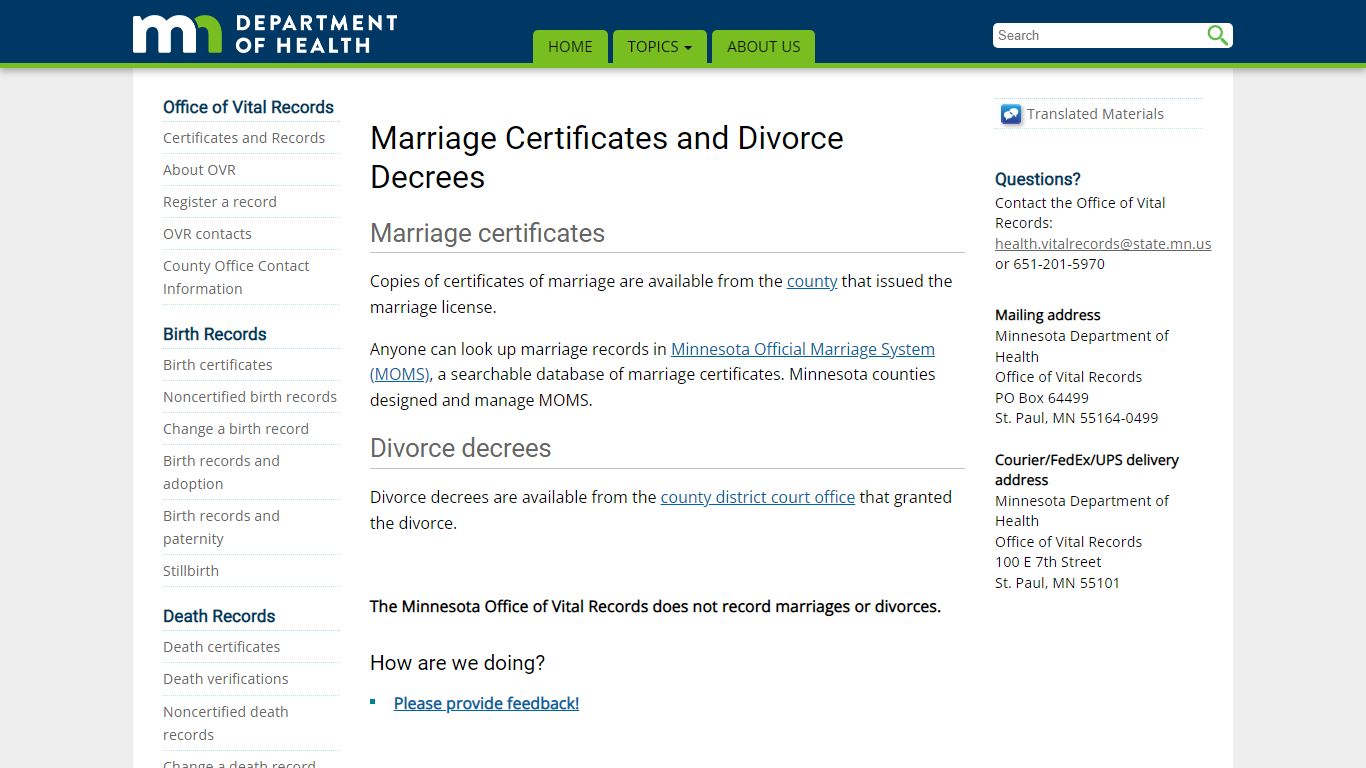
Task: Click the green search magnifier icon
Action: (x=1217, y=35)
